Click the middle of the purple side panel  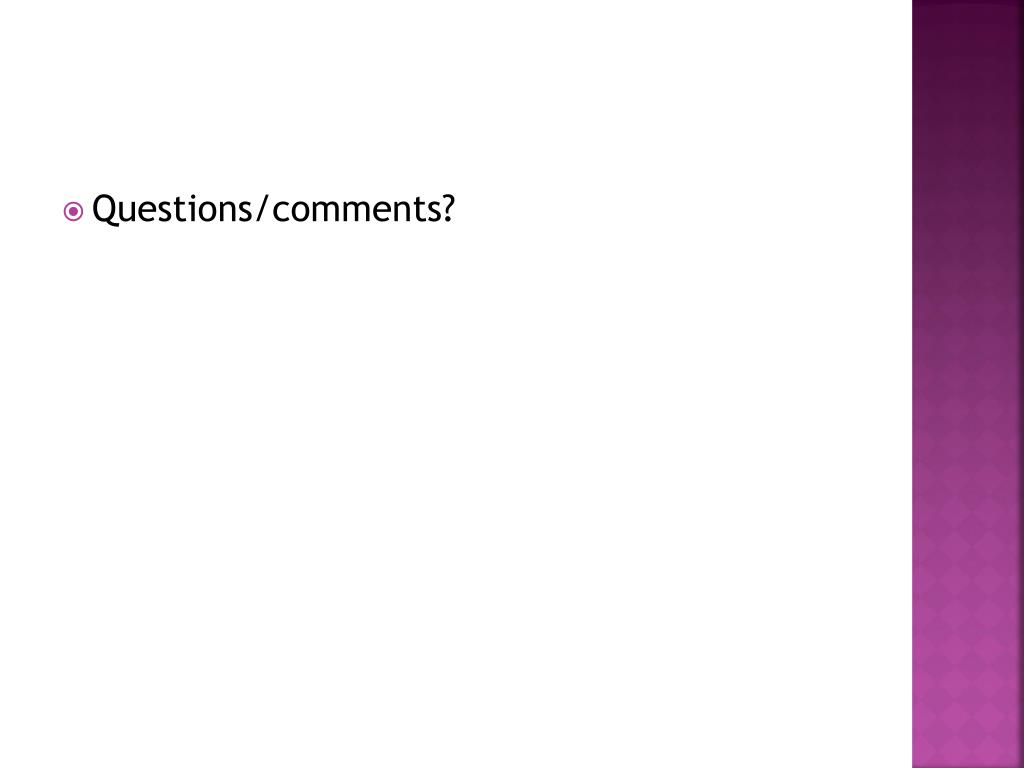[968, 384]
